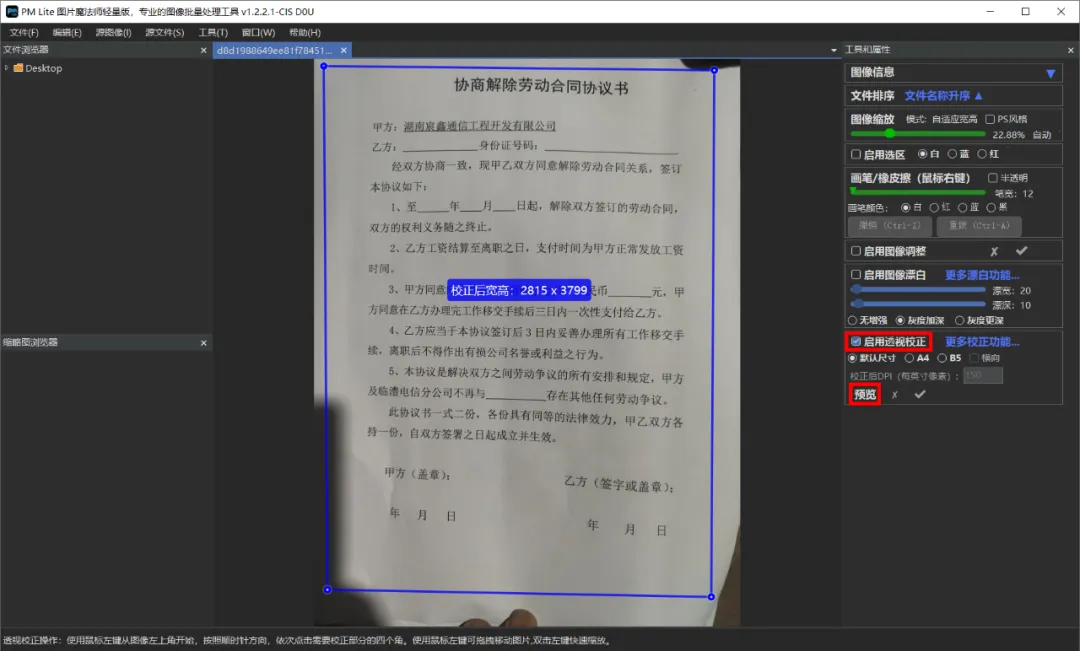Enable the 启用图像调整 checkbox

click(855, 251)
